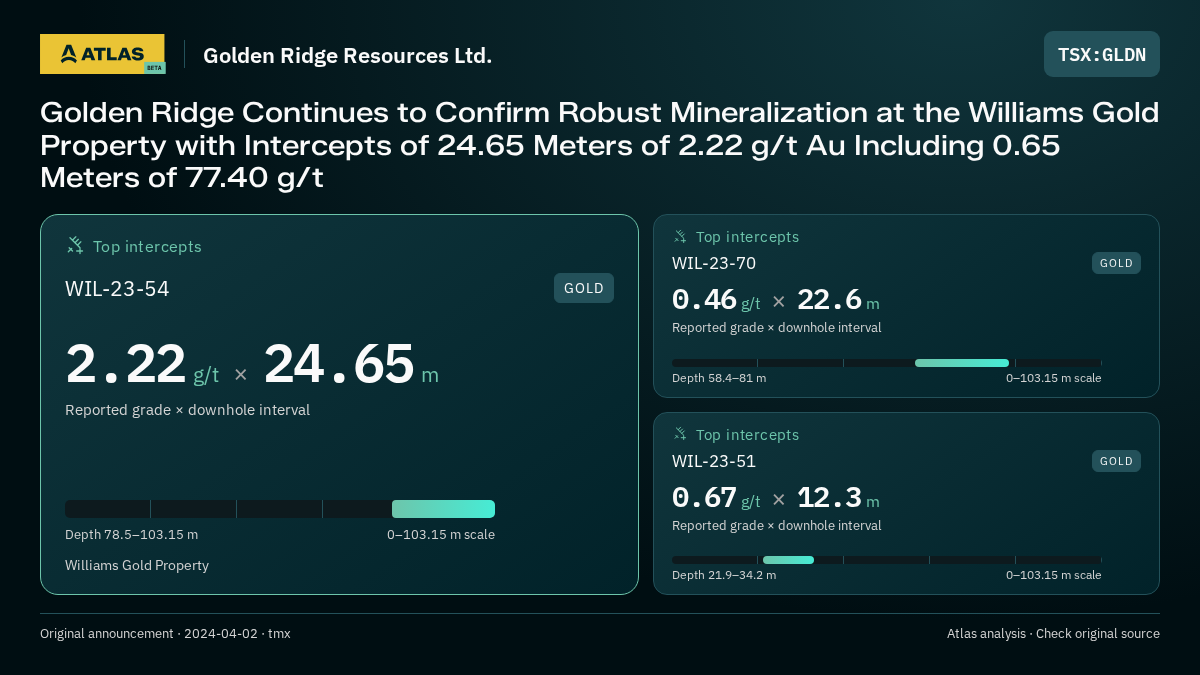Select hole ID WIL-23-70

tap(714, 263)
